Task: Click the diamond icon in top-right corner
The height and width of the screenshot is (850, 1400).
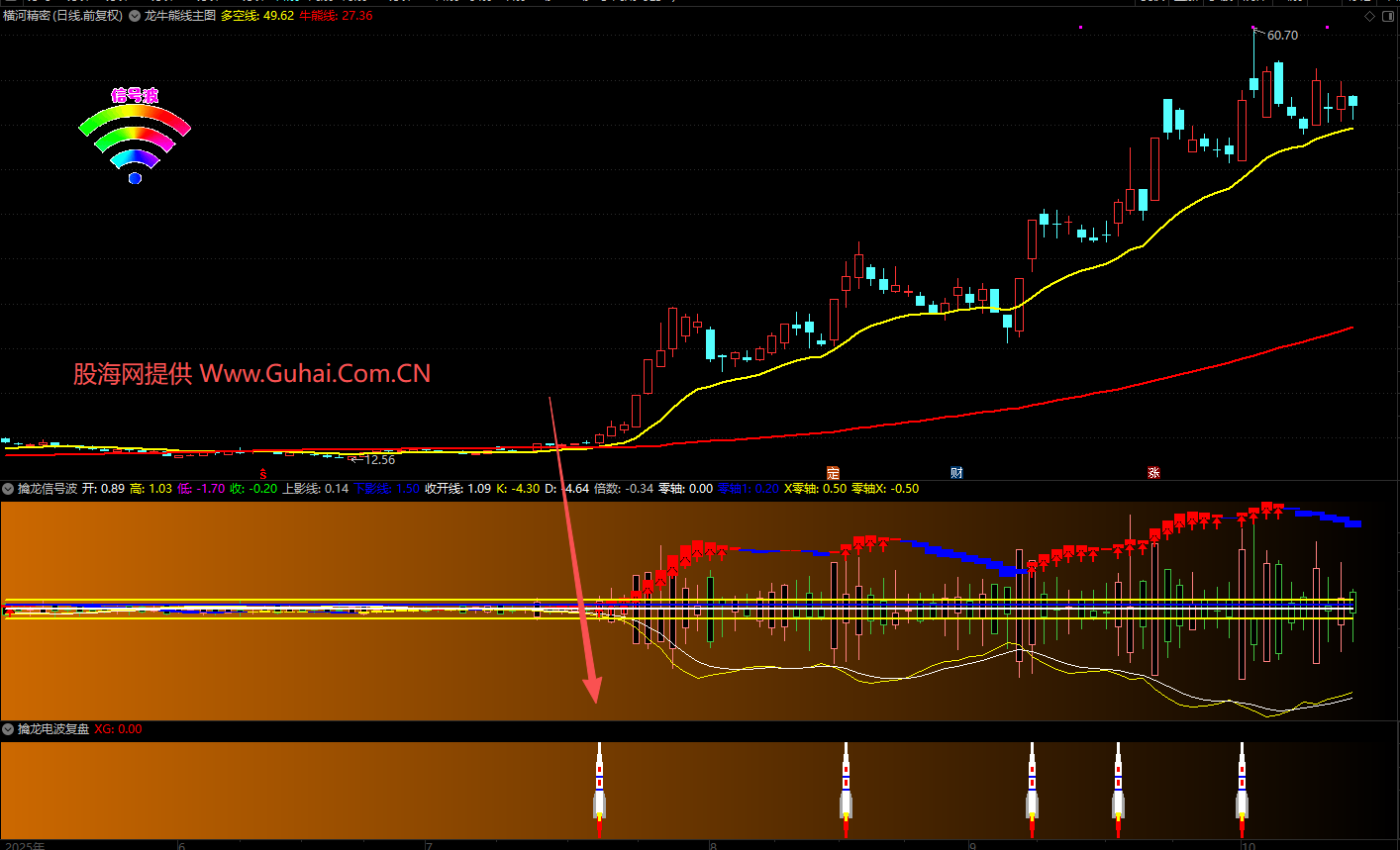Action: point(1369,16)
